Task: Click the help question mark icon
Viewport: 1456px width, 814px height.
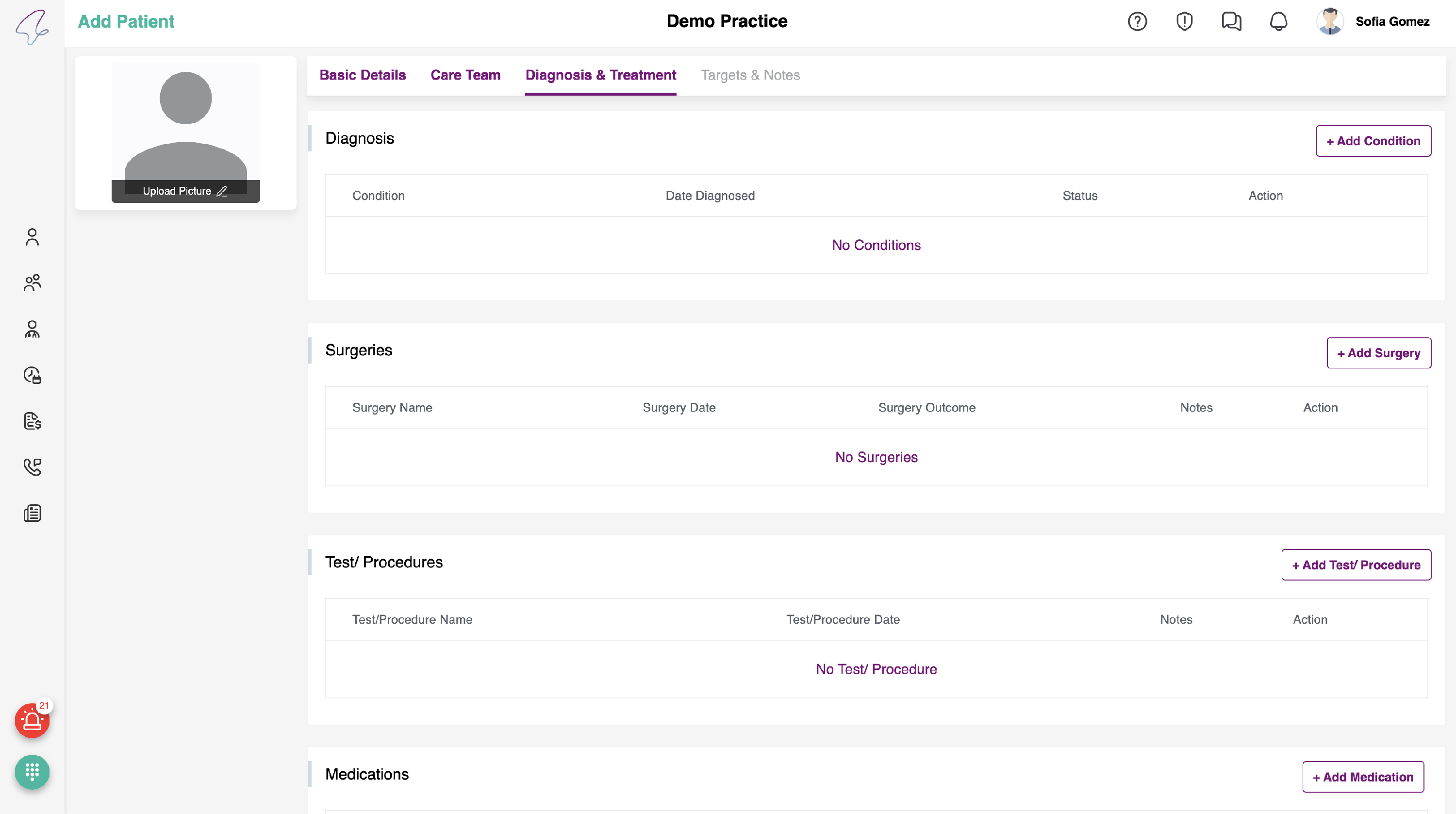Action: (1137, 21)
